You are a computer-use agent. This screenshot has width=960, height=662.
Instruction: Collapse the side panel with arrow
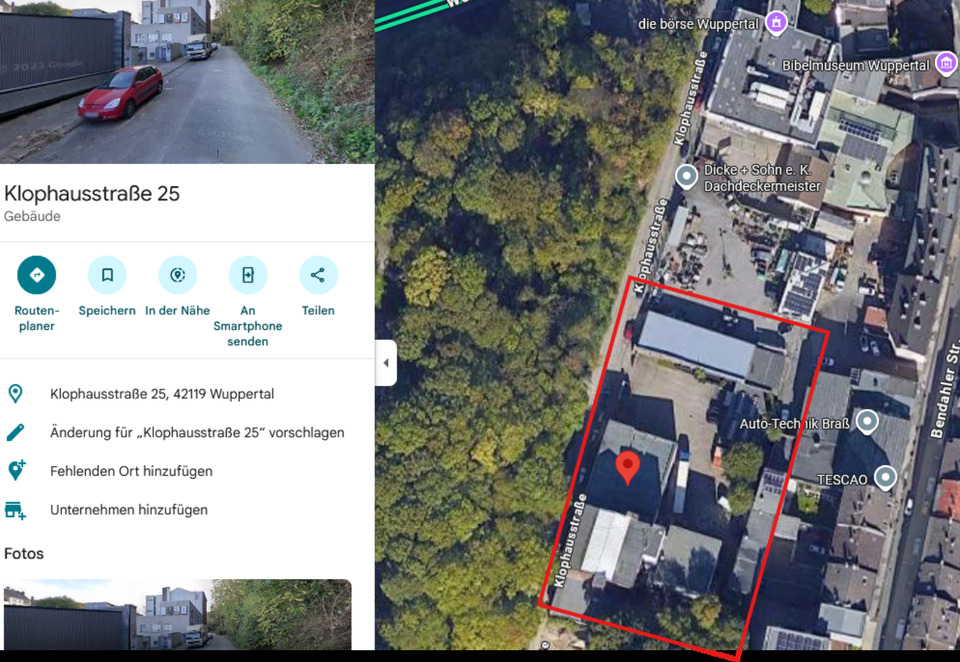[x=386, y=363]
